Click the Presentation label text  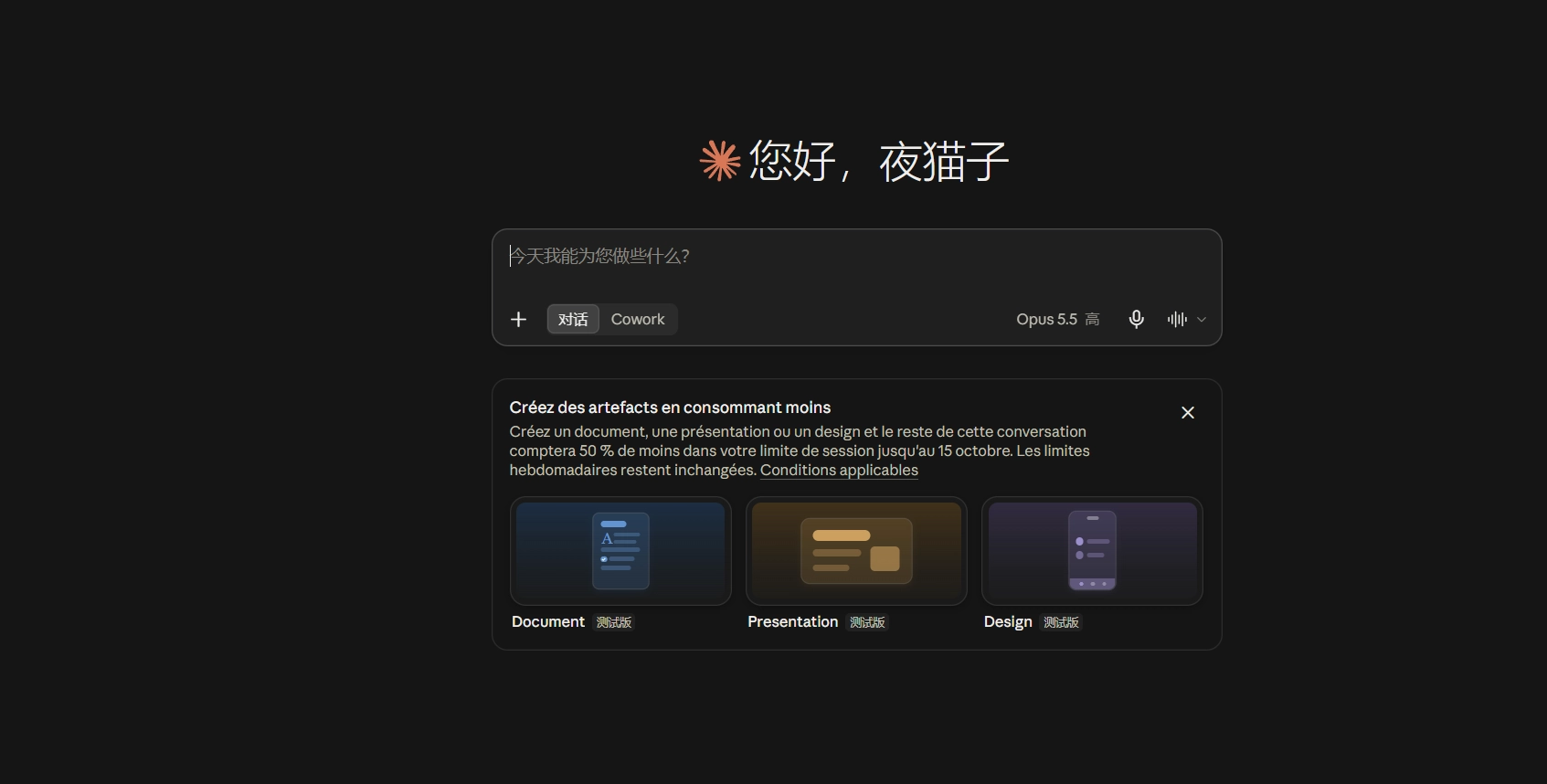pyautogui.click(x=792, y=621)
